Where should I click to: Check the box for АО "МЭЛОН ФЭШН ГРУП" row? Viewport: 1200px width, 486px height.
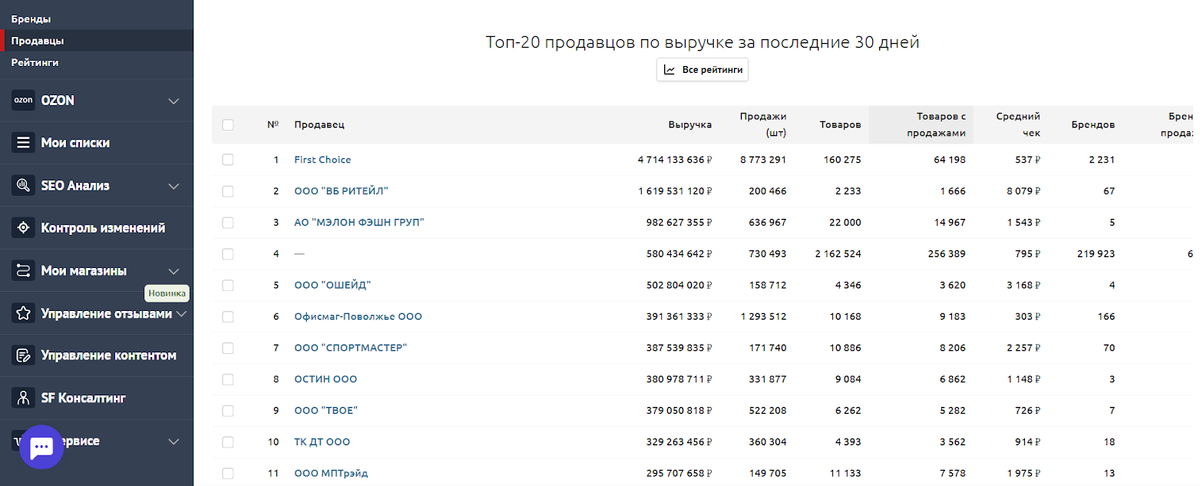point(228,222)
